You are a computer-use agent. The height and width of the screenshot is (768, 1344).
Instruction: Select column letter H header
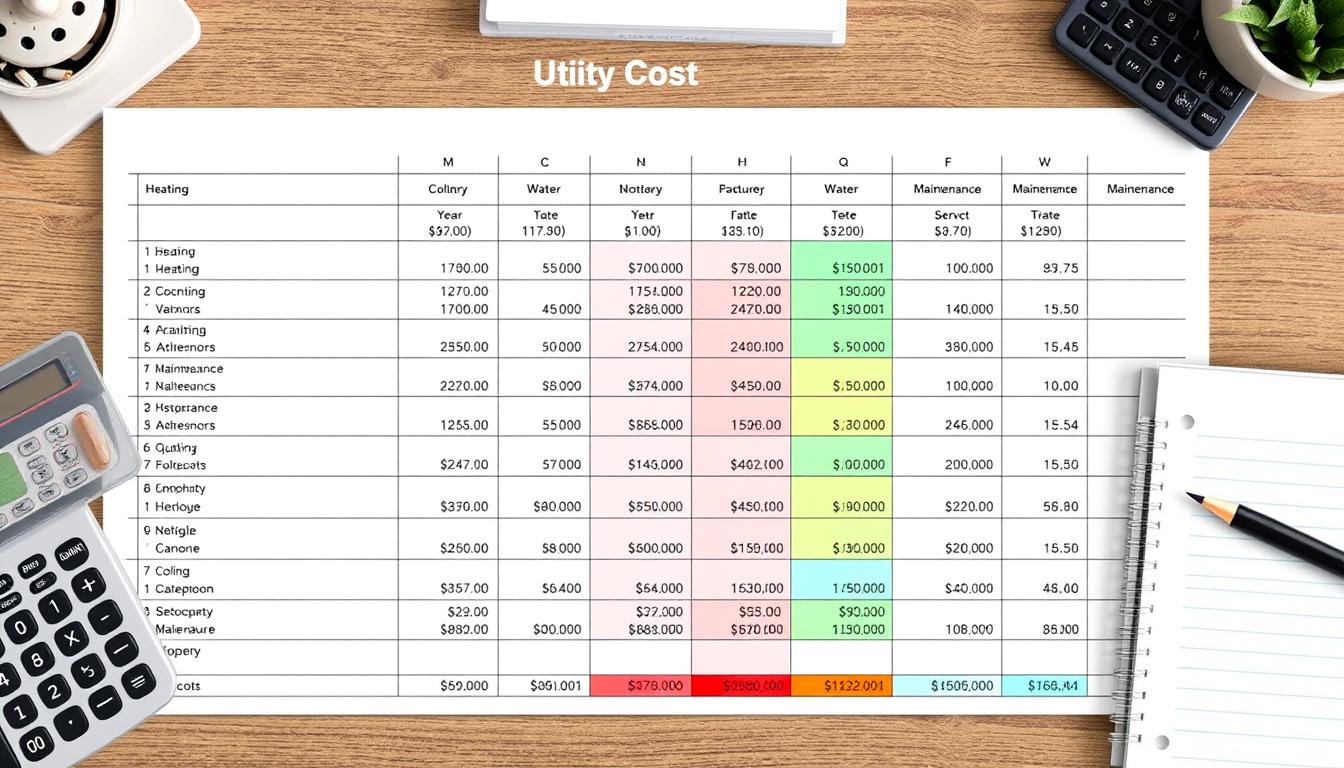[x=742, y=162]
